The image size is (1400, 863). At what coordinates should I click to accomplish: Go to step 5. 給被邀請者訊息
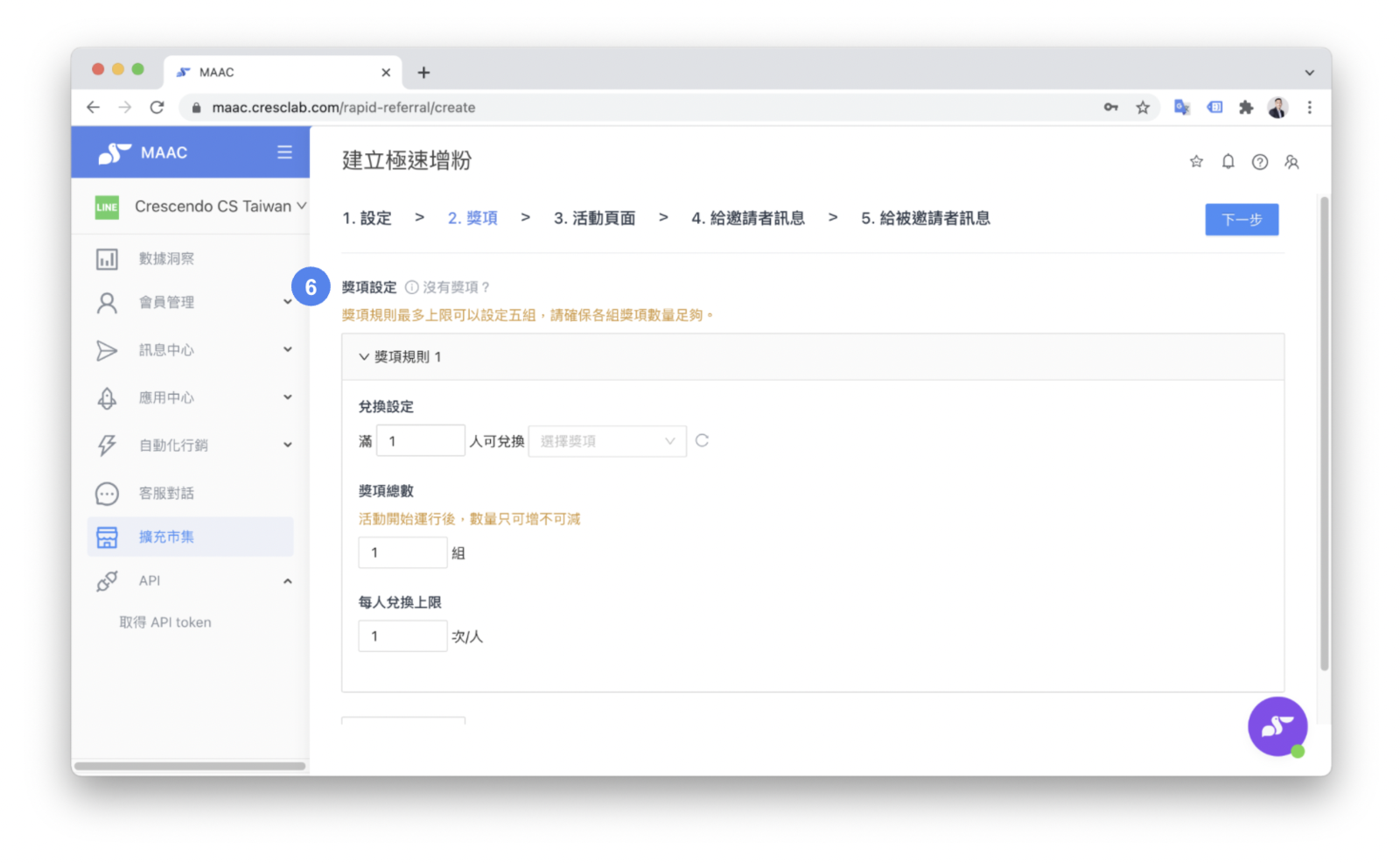point(926,219)
